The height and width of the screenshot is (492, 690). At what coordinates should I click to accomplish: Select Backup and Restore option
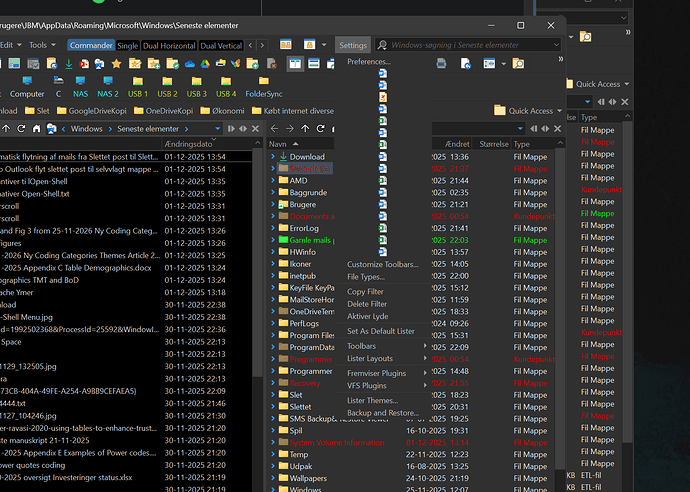(x=384, y=413)
